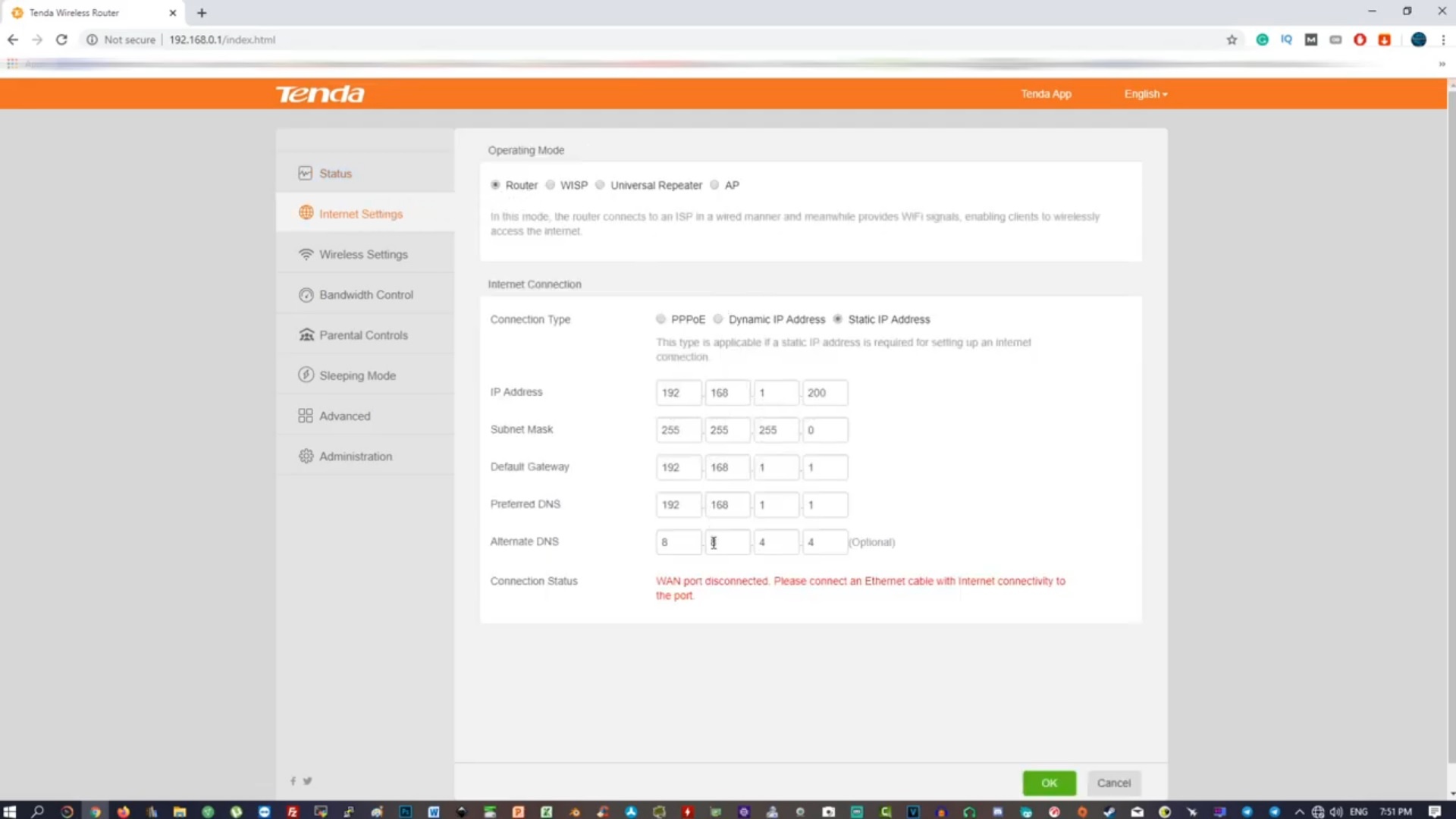Viewport: 1456px width, 819px height.
Task: Click the Sleeping Mode icon
Action: pos(305,375)
